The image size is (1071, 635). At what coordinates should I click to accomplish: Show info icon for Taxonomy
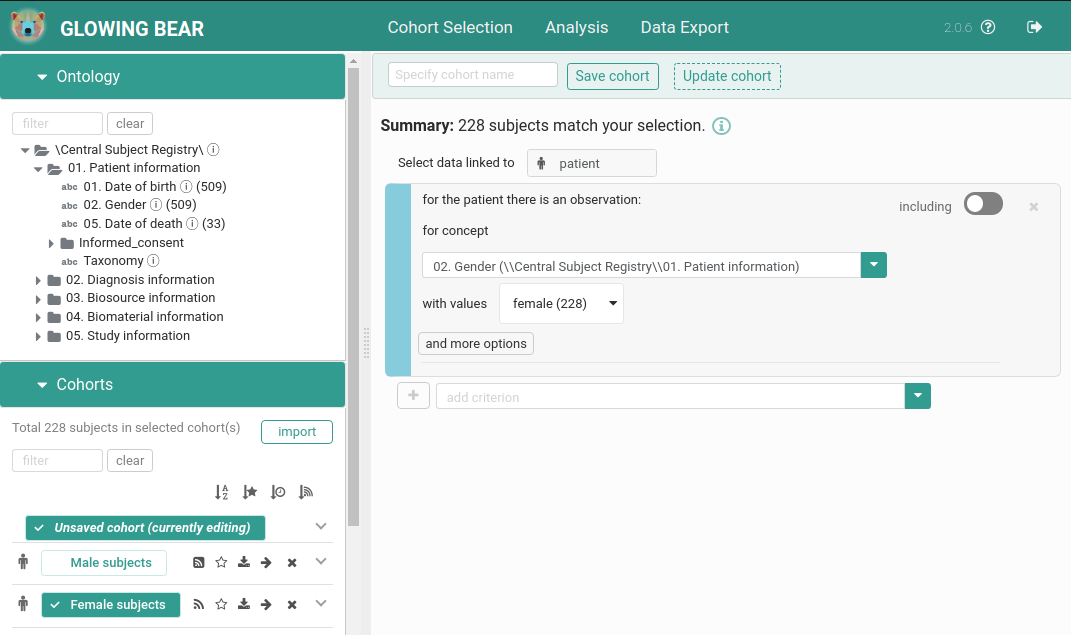[x=153, y=261]
